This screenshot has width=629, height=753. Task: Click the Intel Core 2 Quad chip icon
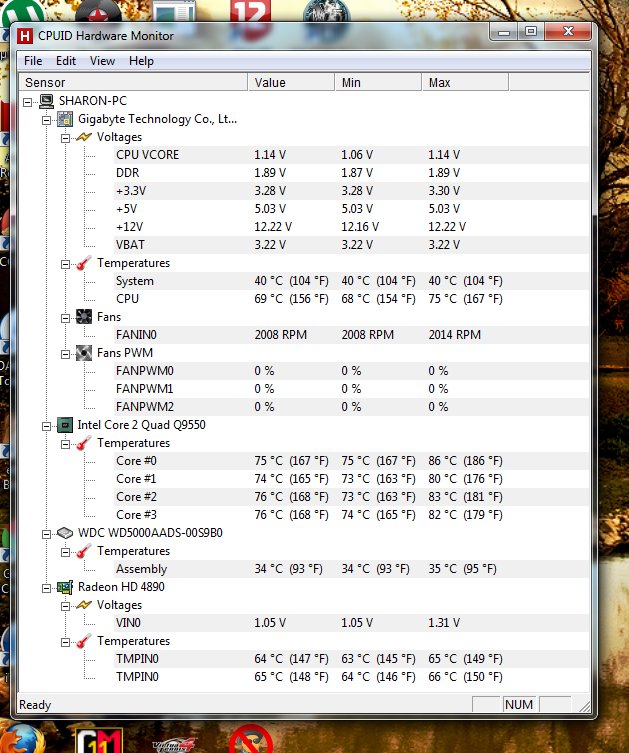pos(65,425)
